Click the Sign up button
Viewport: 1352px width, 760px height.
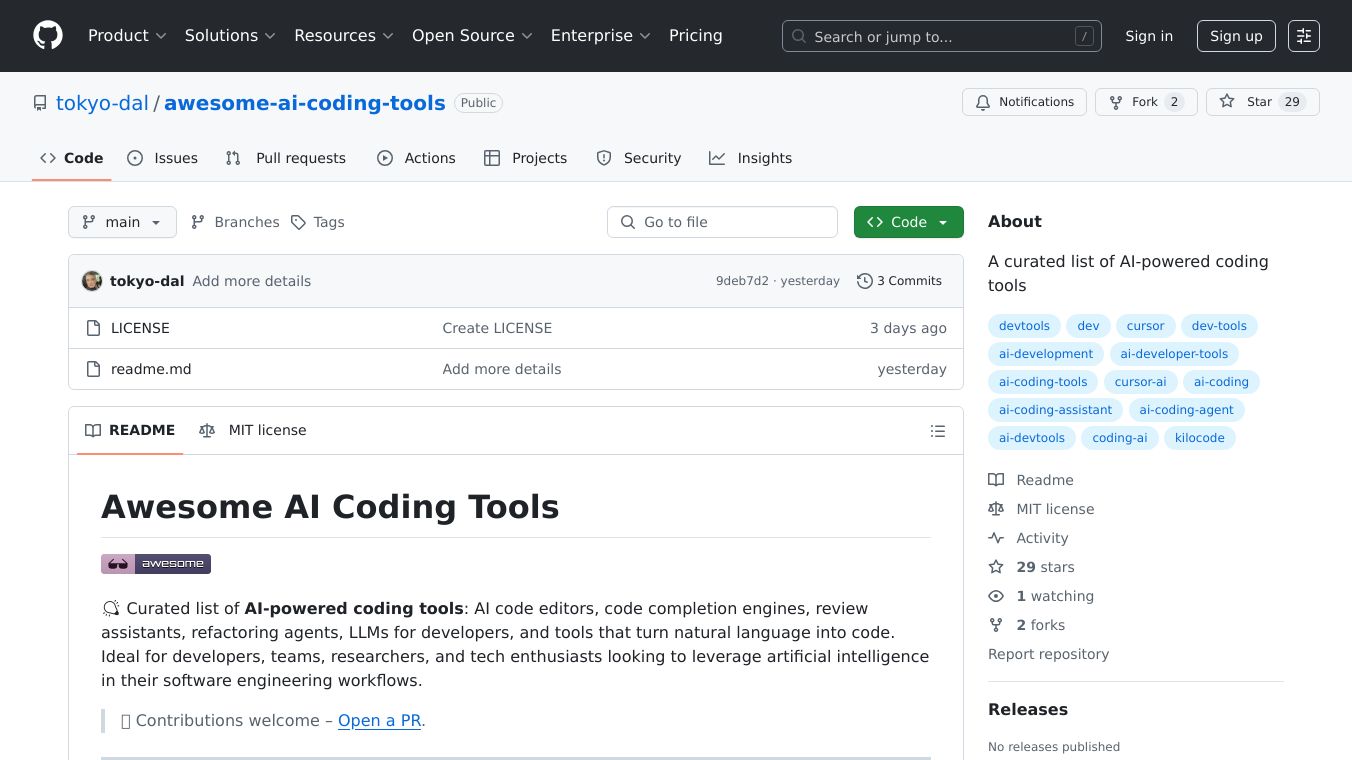tap(1236, 36)
